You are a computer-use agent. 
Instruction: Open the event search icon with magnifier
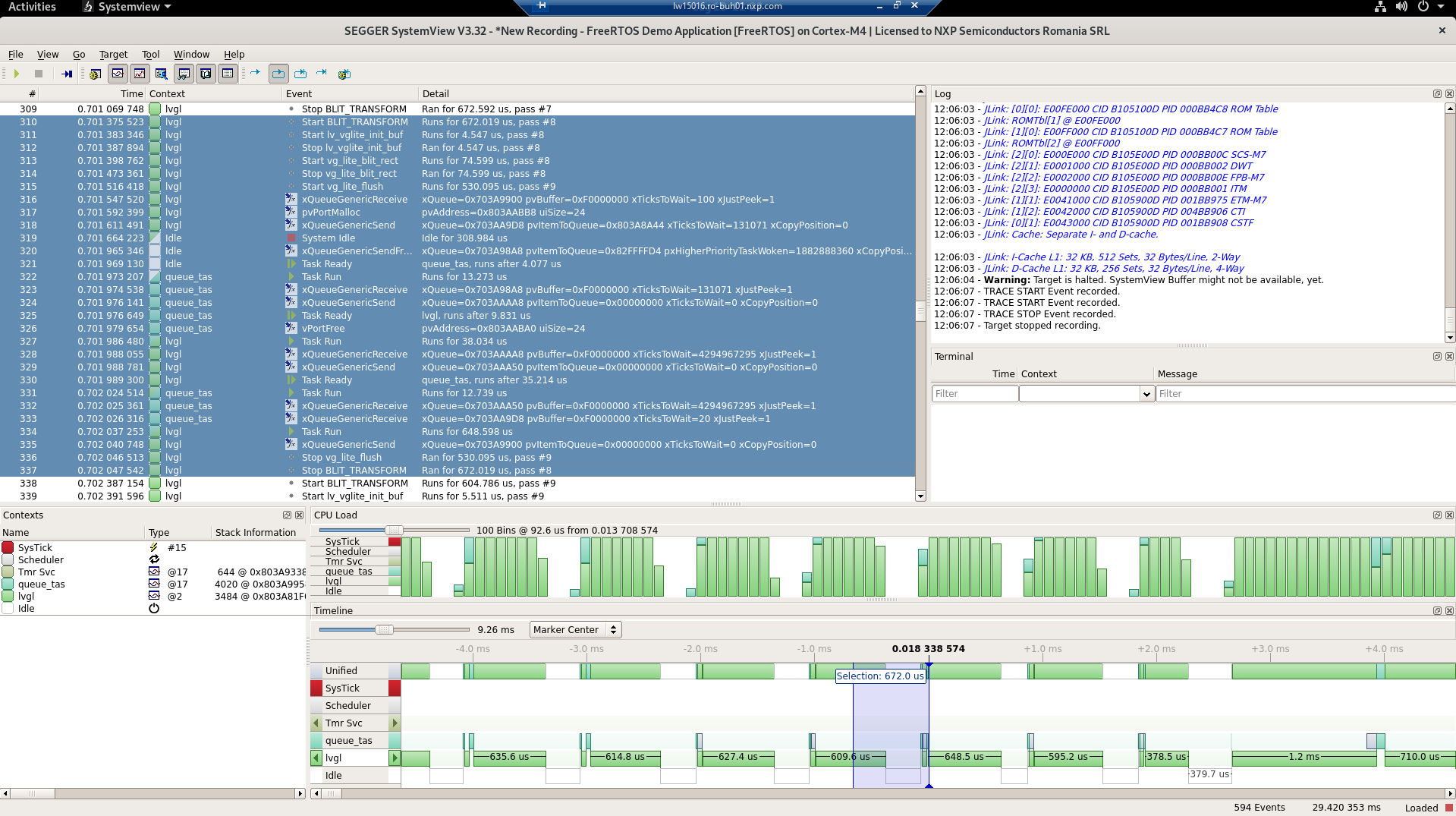pos(161,74)
